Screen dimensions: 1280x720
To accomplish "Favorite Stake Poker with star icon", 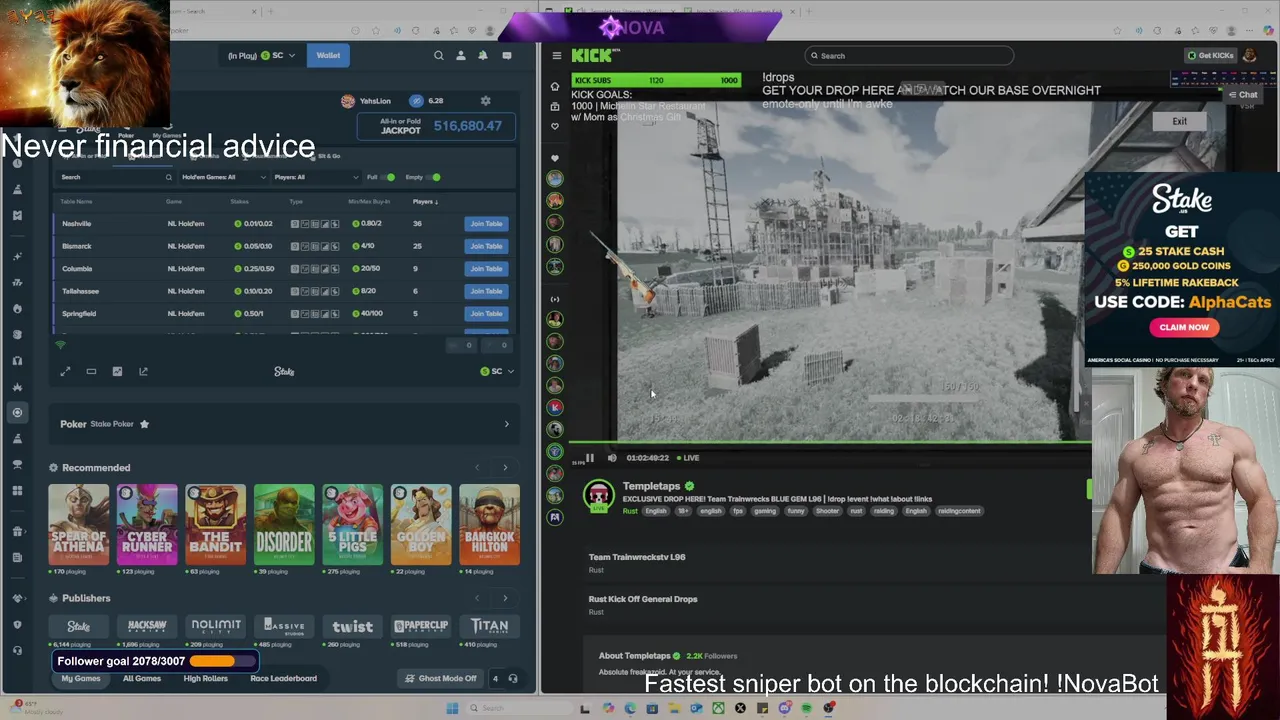I will 144,424.
